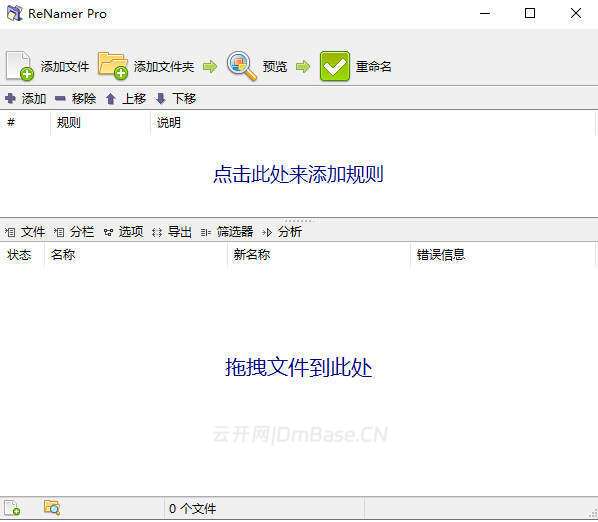Viewport: 598px width, 522px height.
Task: Sort files by the 新名称 column header
Action: pos(319,254)
